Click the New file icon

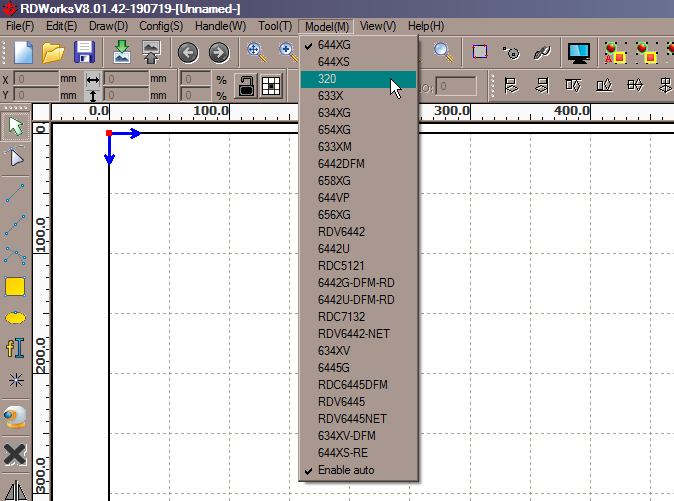coord(22,53)
